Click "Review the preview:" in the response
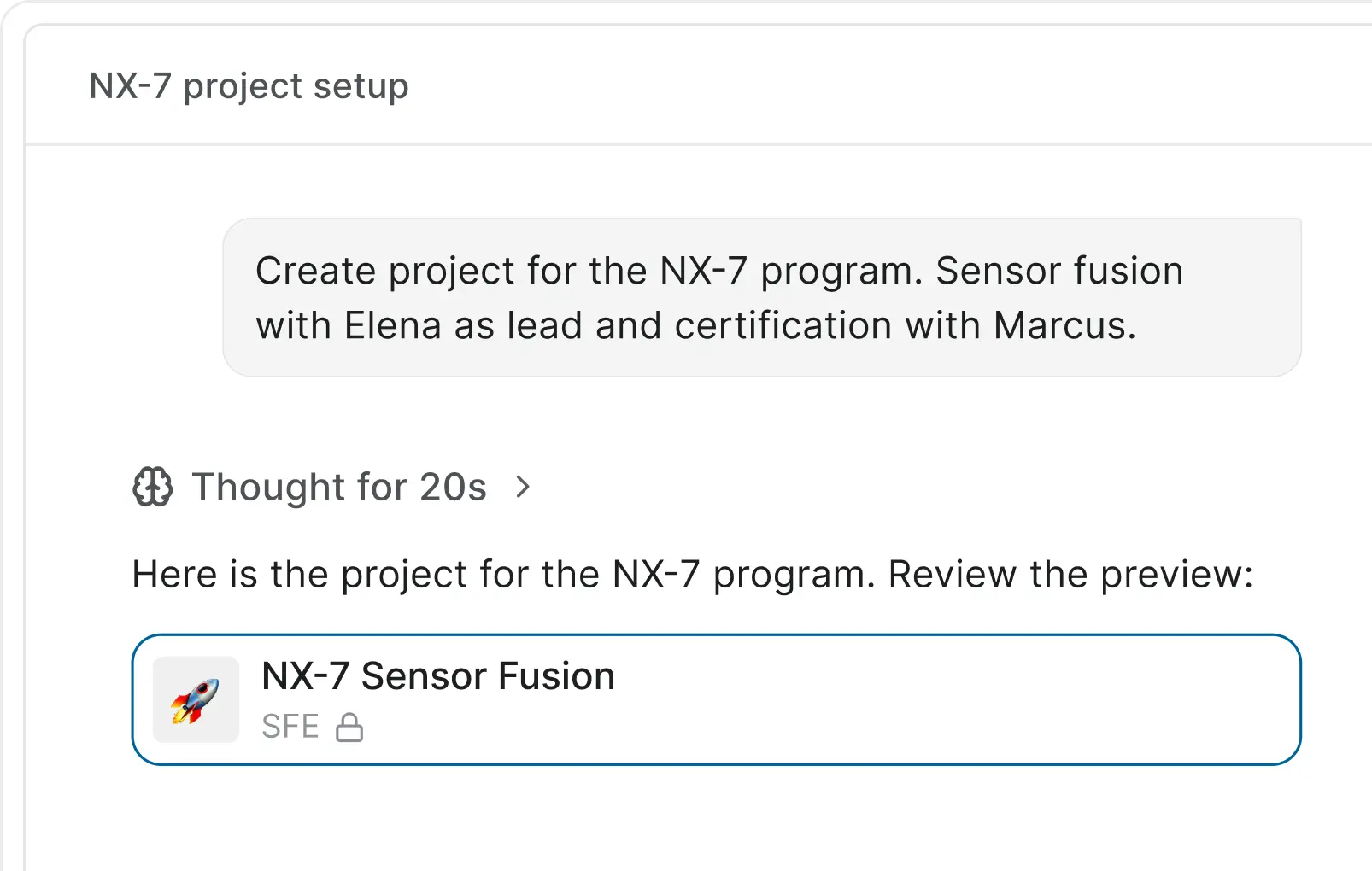 [x=1070, y=575]
